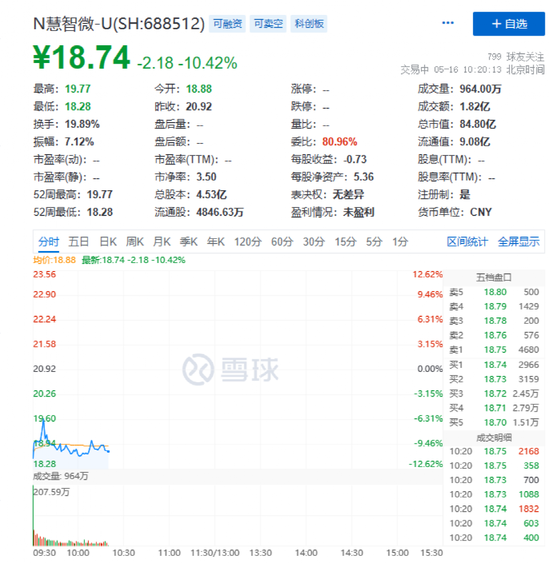550x565 pixels.
Task: Select the trade row with volume 603
Action: tap(494, 523)
